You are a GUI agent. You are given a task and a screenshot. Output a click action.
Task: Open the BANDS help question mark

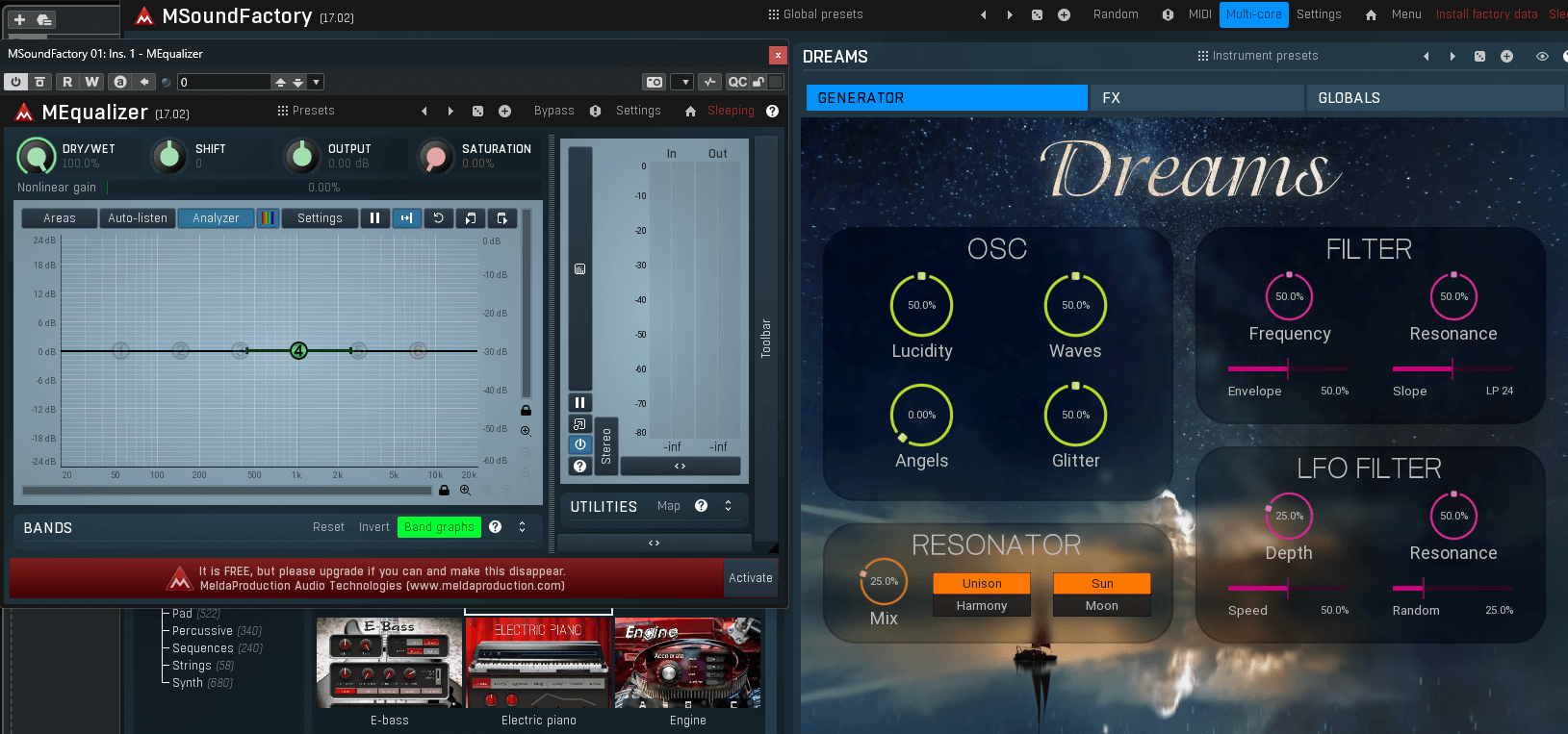495,527
